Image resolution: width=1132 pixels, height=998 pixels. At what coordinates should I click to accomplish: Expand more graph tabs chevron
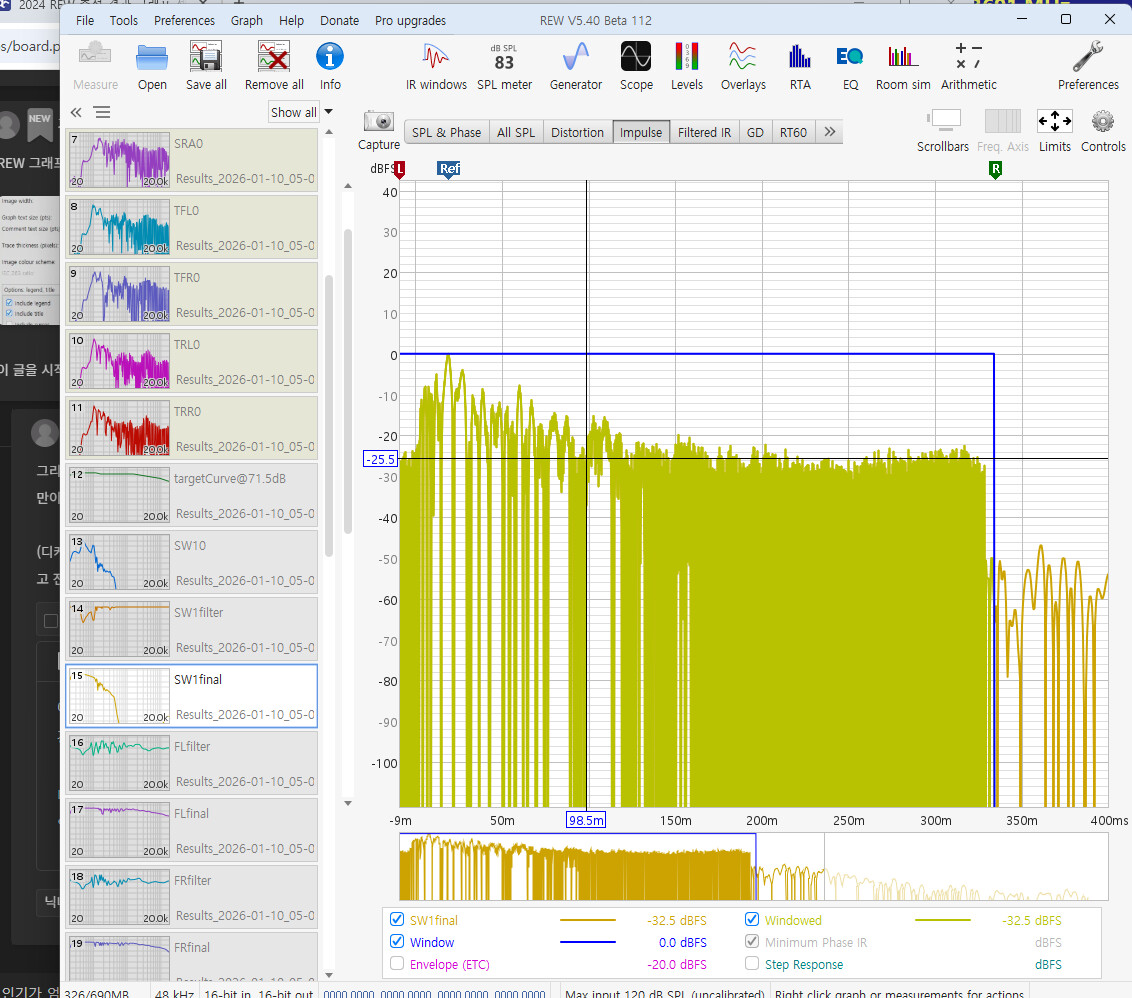830,132
